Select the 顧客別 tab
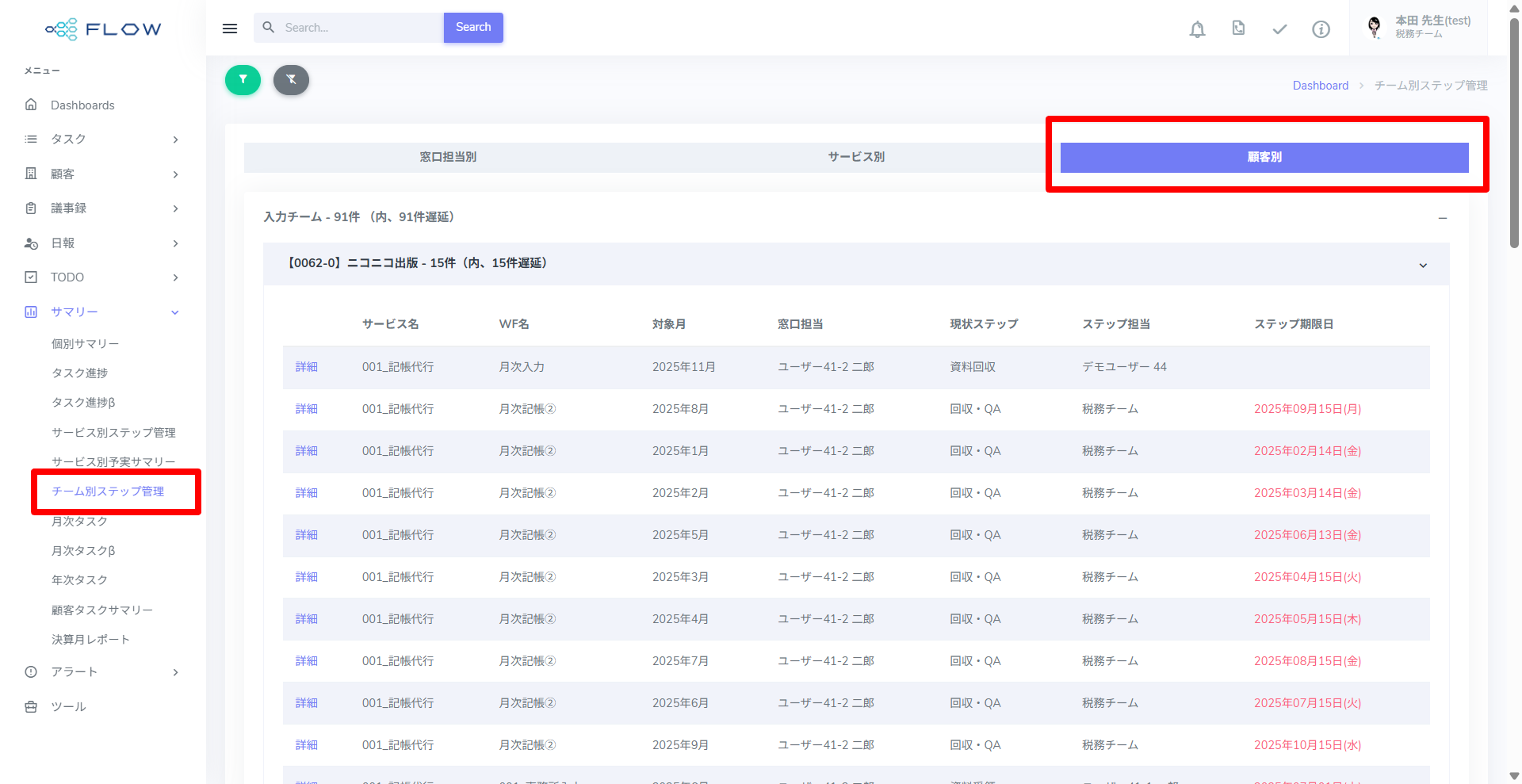This screenshot has height=784, width=1522. pyautogui.click(x=1264, y=157)
